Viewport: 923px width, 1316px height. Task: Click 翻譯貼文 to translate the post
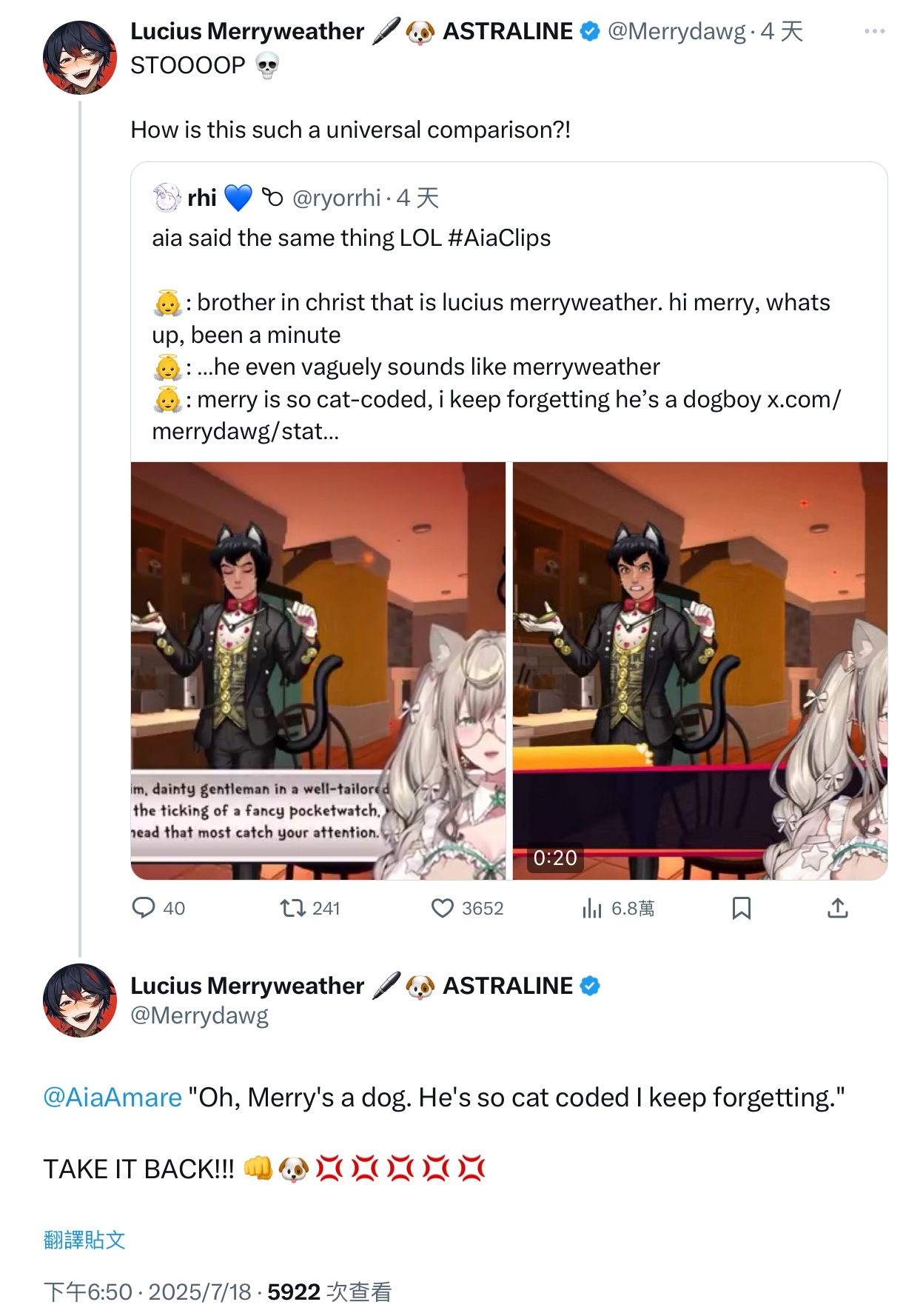coord(84,1240)
